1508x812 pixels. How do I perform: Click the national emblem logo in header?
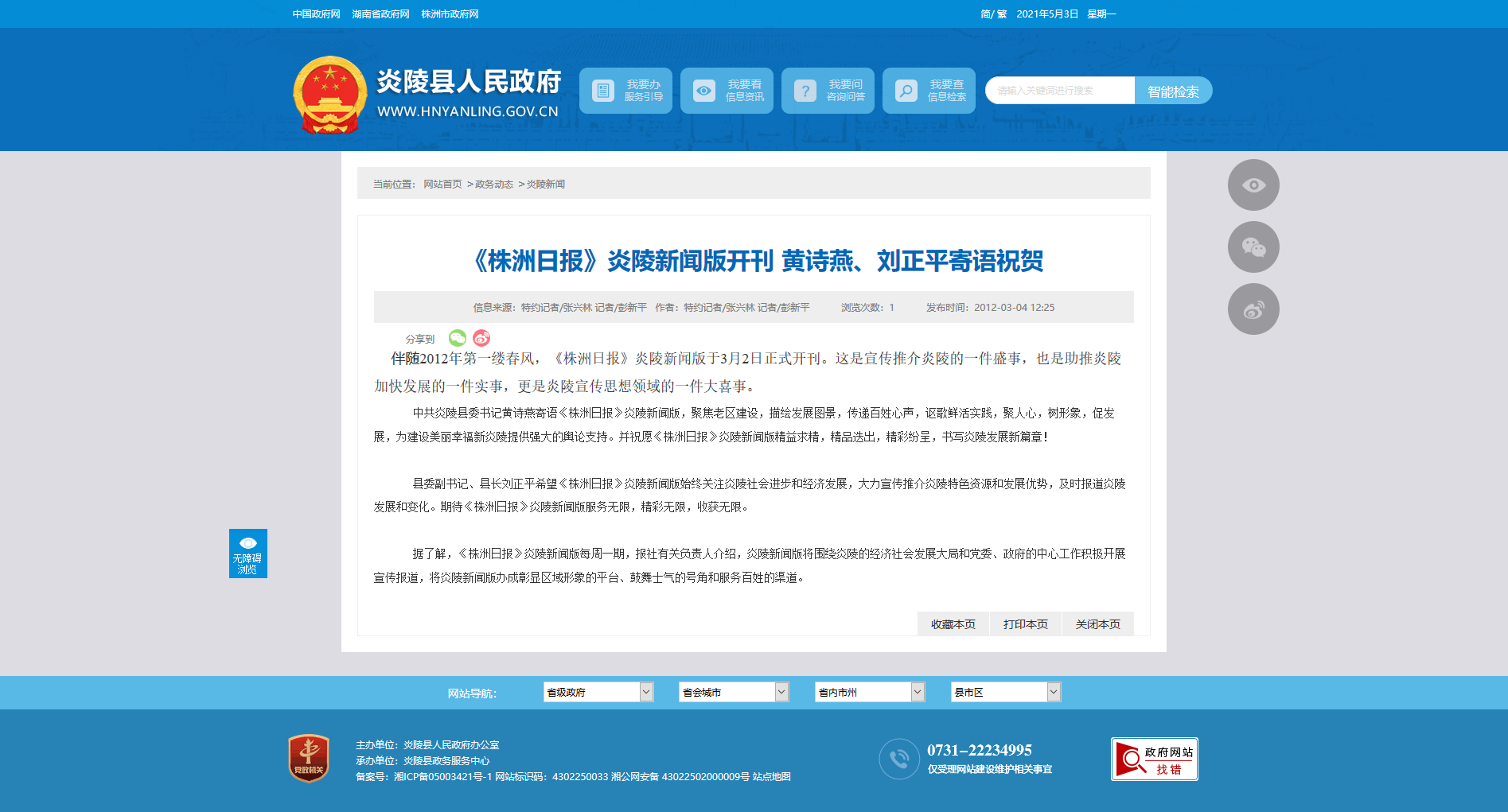pyautogui.click(x=329, y=95)
